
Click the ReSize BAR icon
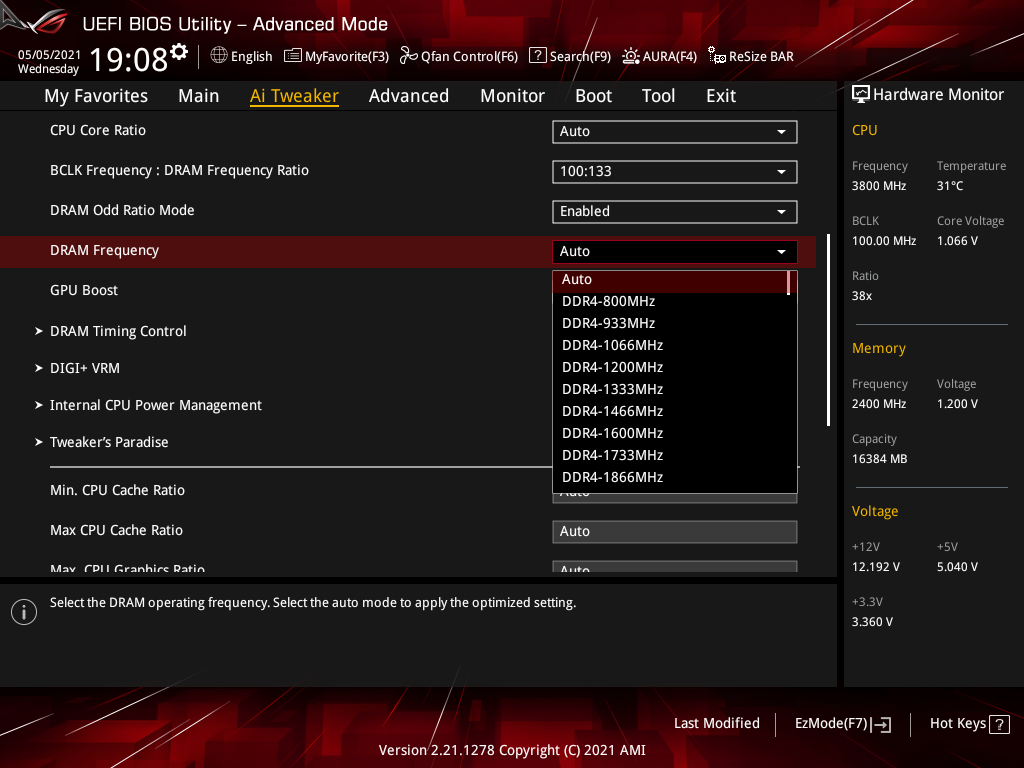[x=717, y=56]
